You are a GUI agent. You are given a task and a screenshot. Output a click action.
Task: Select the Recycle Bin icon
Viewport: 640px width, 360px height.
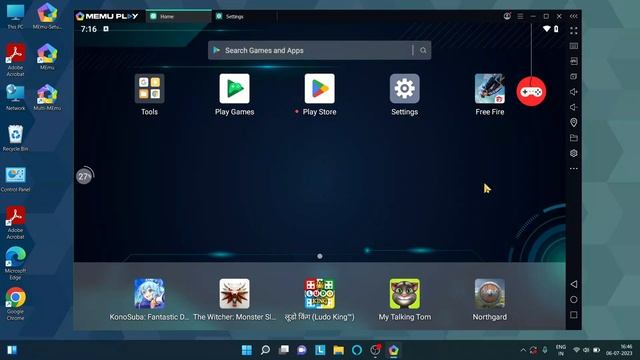point(16,138)
